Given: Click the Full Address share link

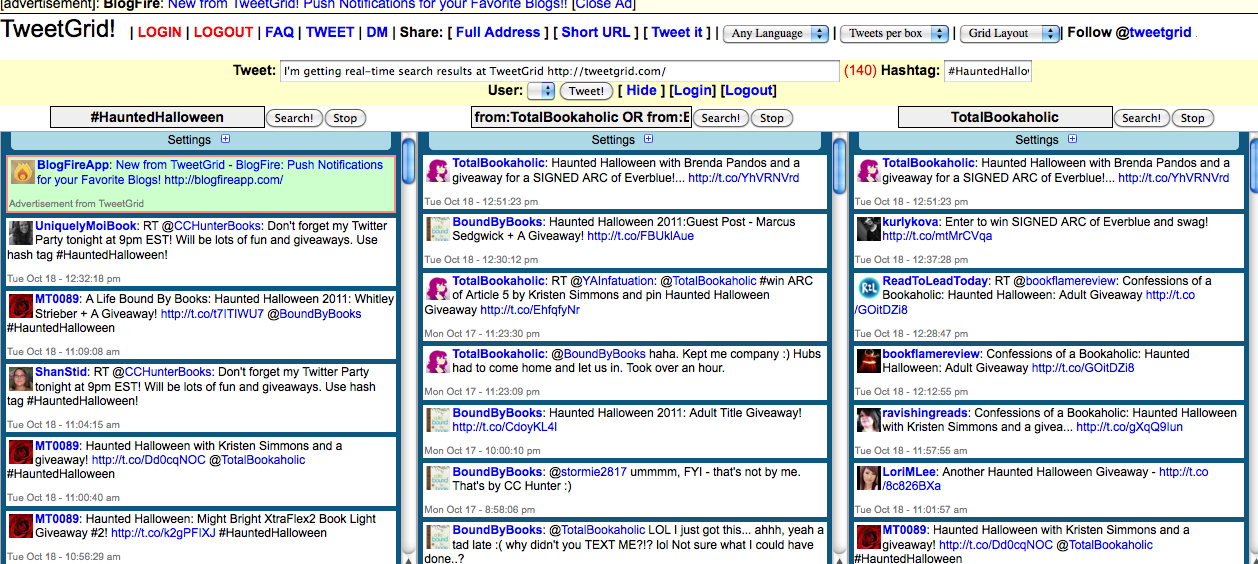Looking at the screenshot, I should (498, 32).
